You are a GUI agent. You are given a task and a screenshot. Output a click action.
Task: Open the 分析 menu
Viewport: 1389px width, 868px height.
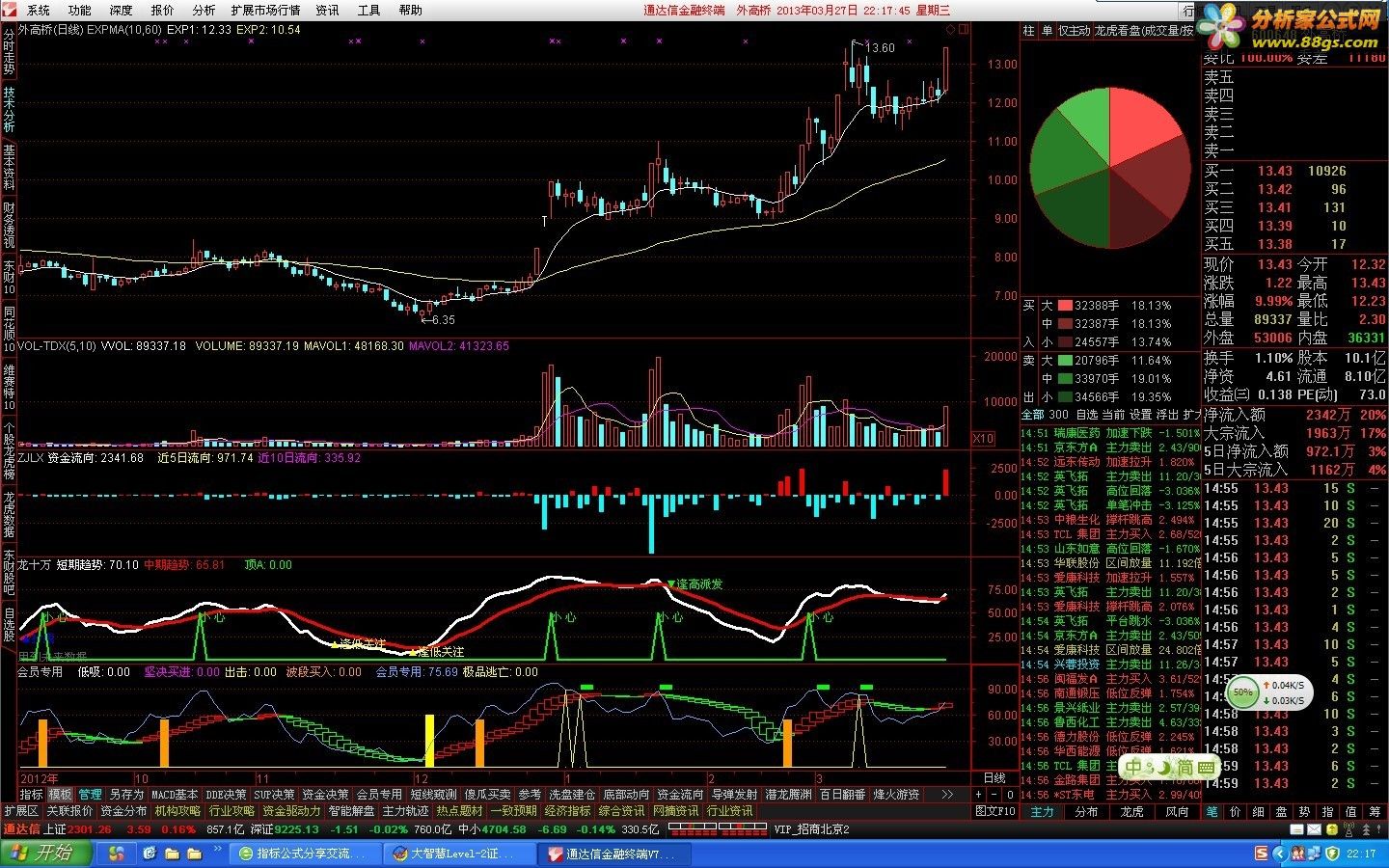pyautogui.click(x=204, y=10)
